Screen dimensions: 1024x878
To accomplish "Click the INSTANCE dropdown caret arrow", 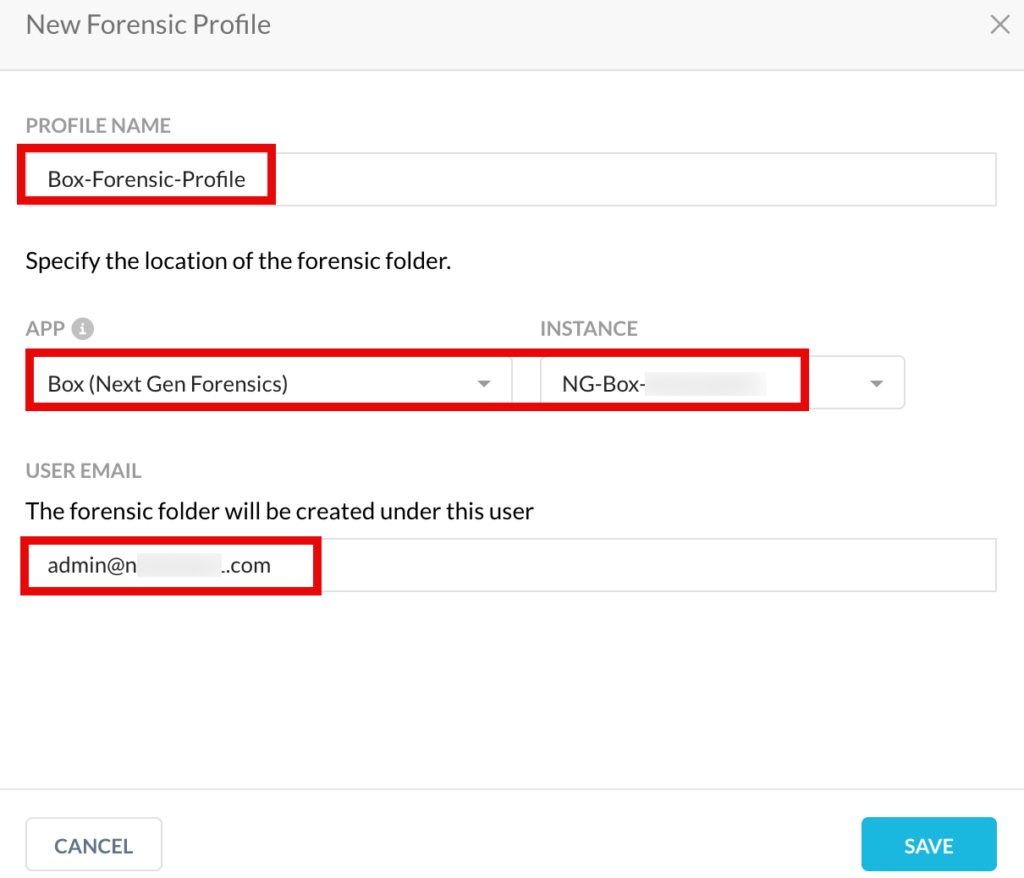I will pos(876,383).
